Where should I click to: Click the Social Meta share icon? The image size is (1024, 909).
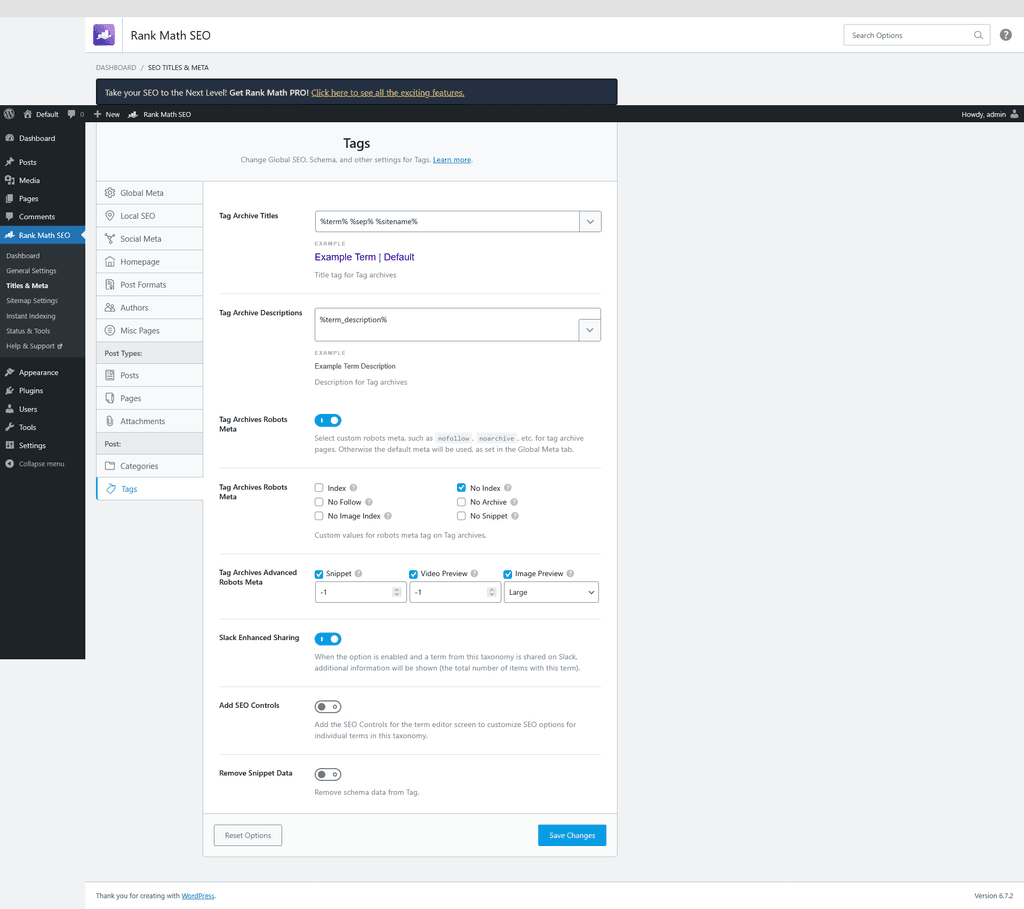click(x=110, y=238)
